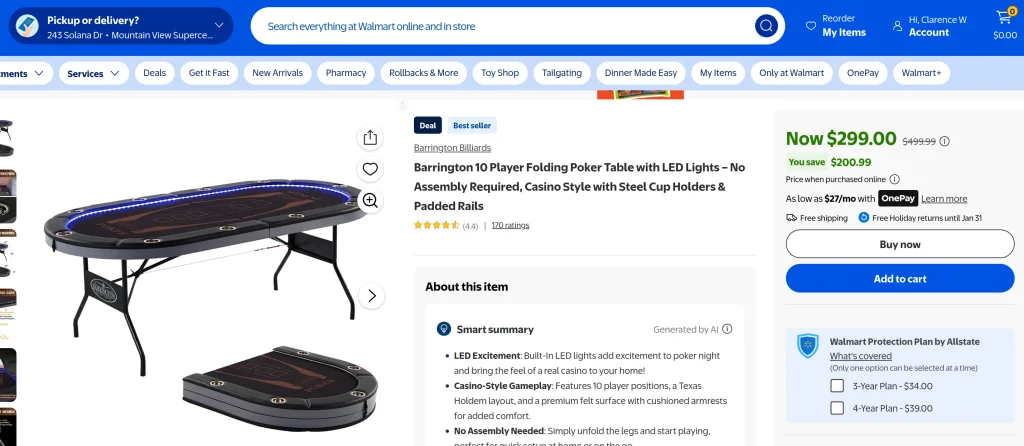Zoom in on product image
Screen dimensions: 1024x446
click(x=370, y=201)
